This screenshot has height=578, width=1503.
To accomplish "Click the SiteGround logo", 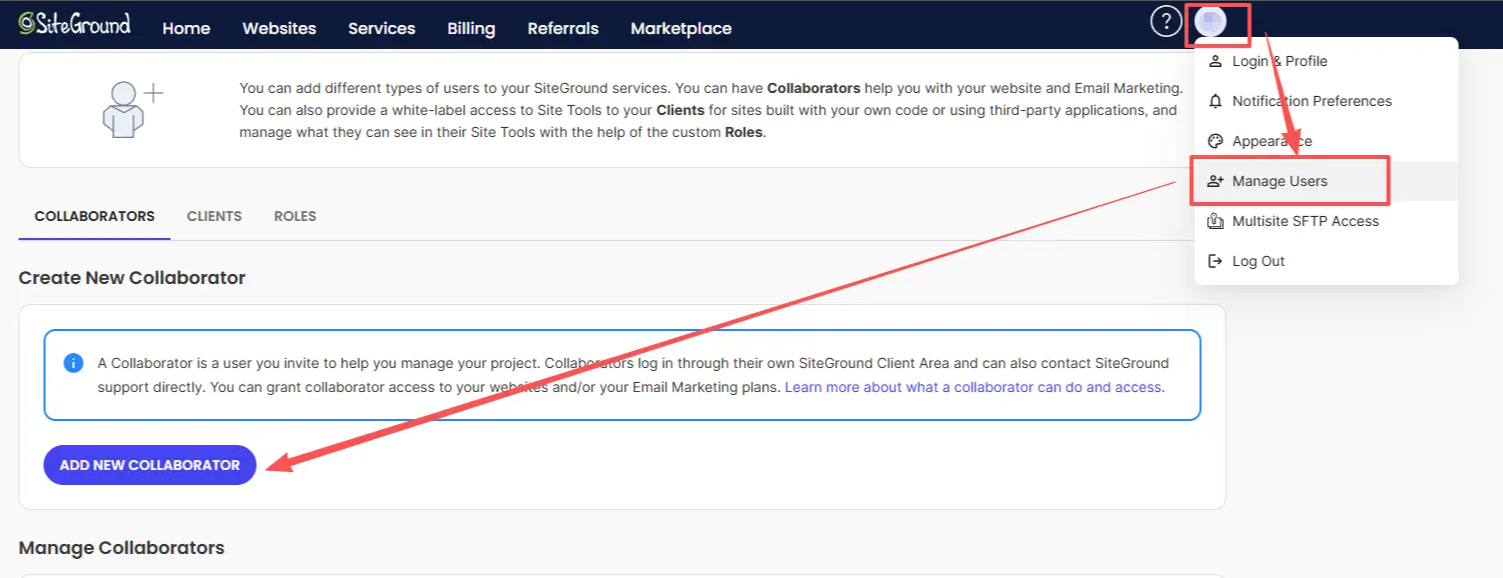I will 75,24.
